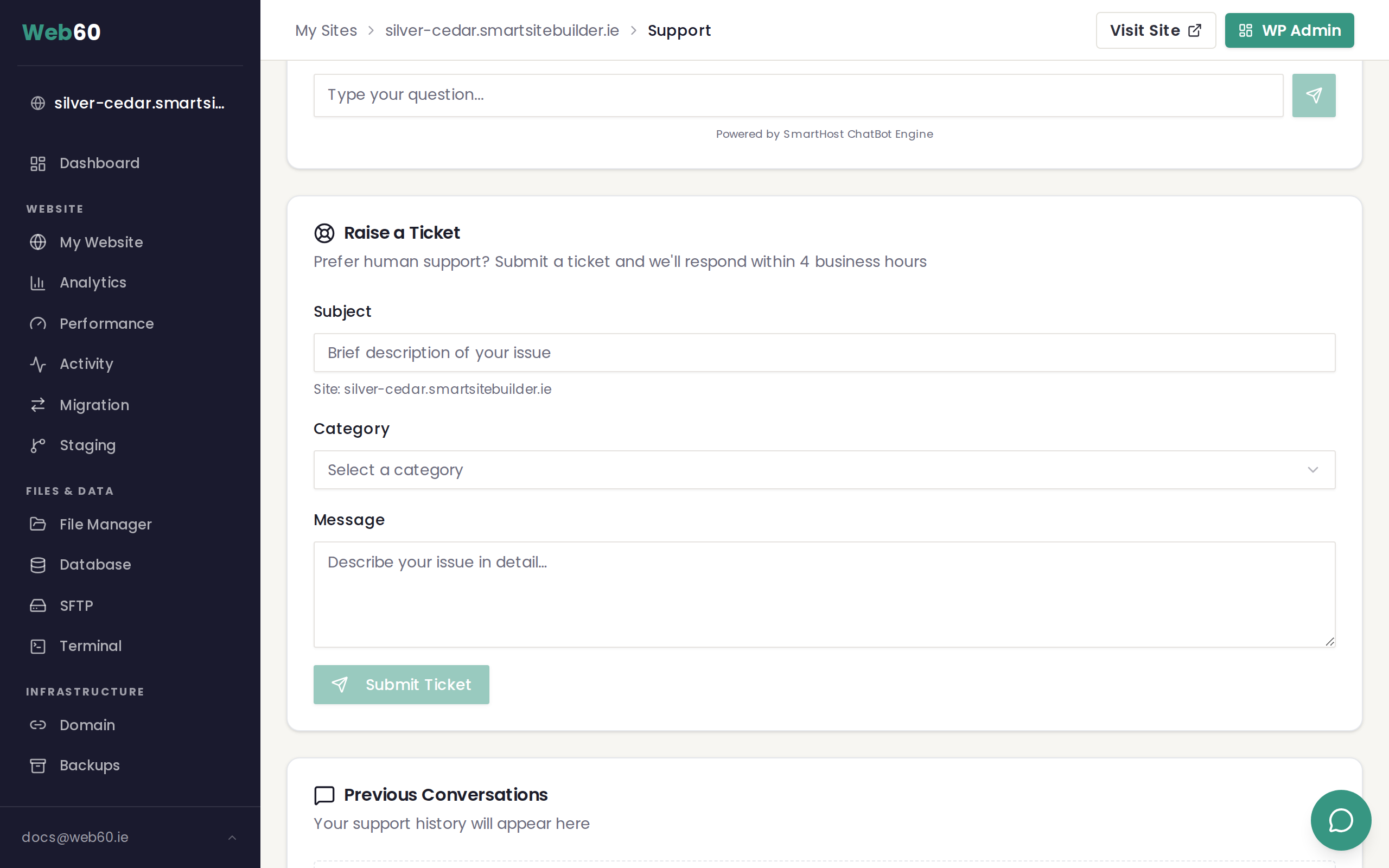Click the Staging branch icon
Image resolution: width=1389 pixels, height=868 pixels.
pos(38,445)
